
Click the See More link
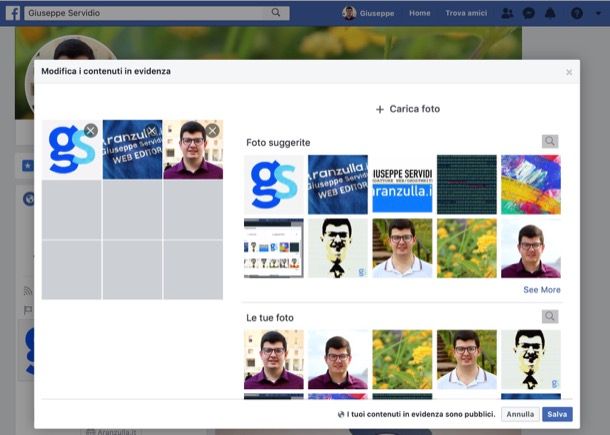point(542,290)
